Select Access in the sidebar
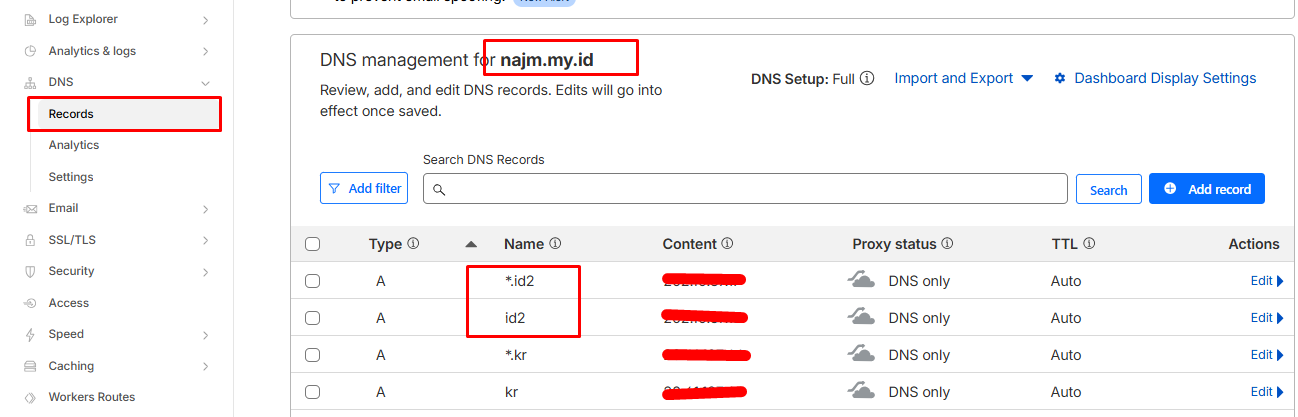The width and height of the screenshot is (1298, 417). click(x=69, y=303)
